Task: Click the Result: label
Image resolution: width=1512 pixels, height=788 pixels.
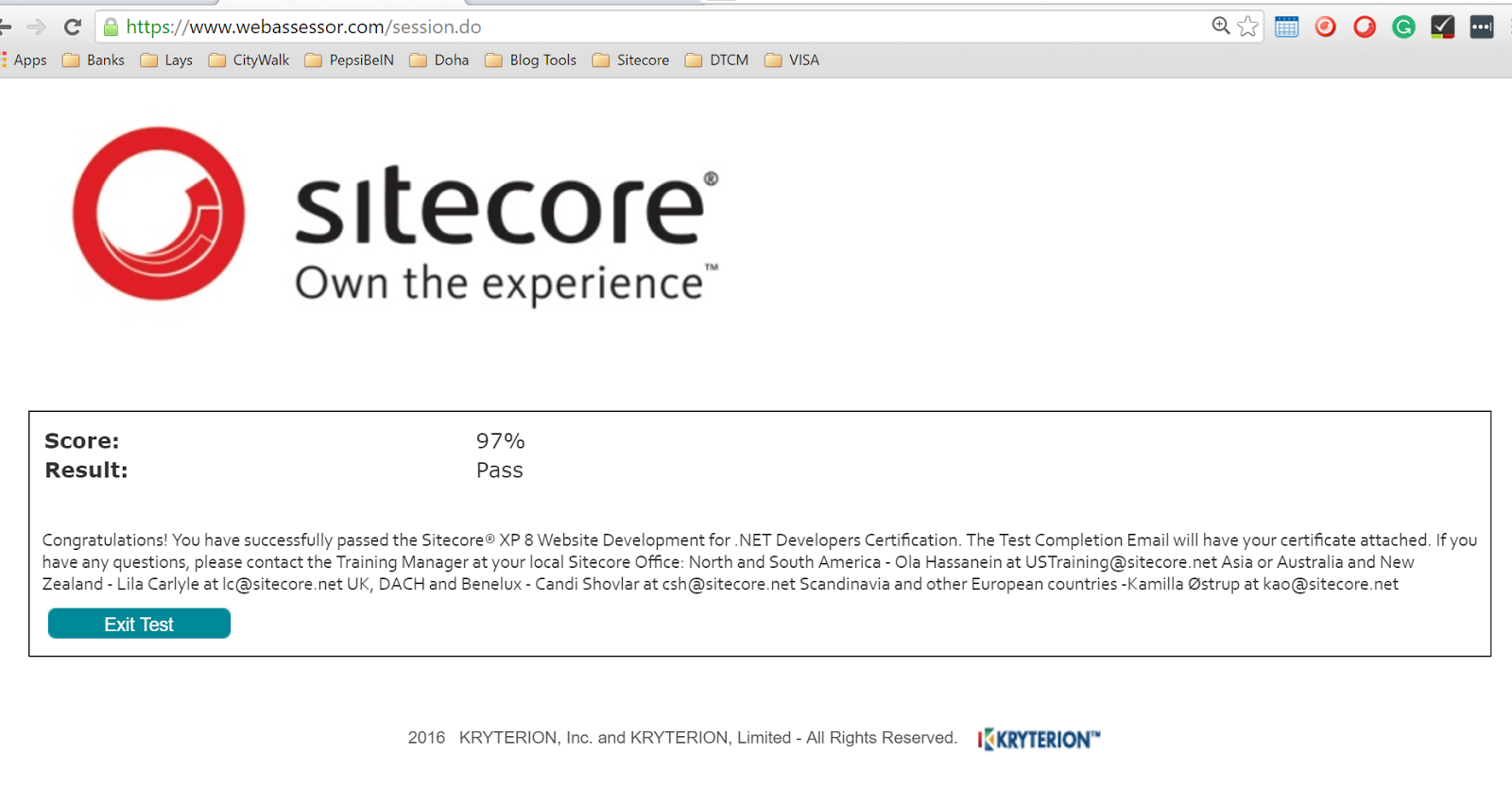Action: (x=86, y=471)
